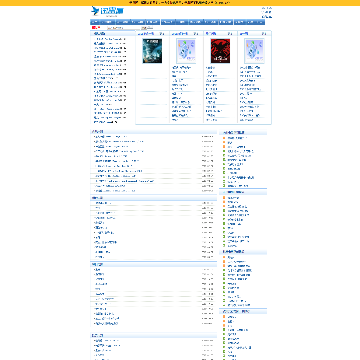
Task: Open placeholder cover image in the last featured column
Action: point(254,51)
